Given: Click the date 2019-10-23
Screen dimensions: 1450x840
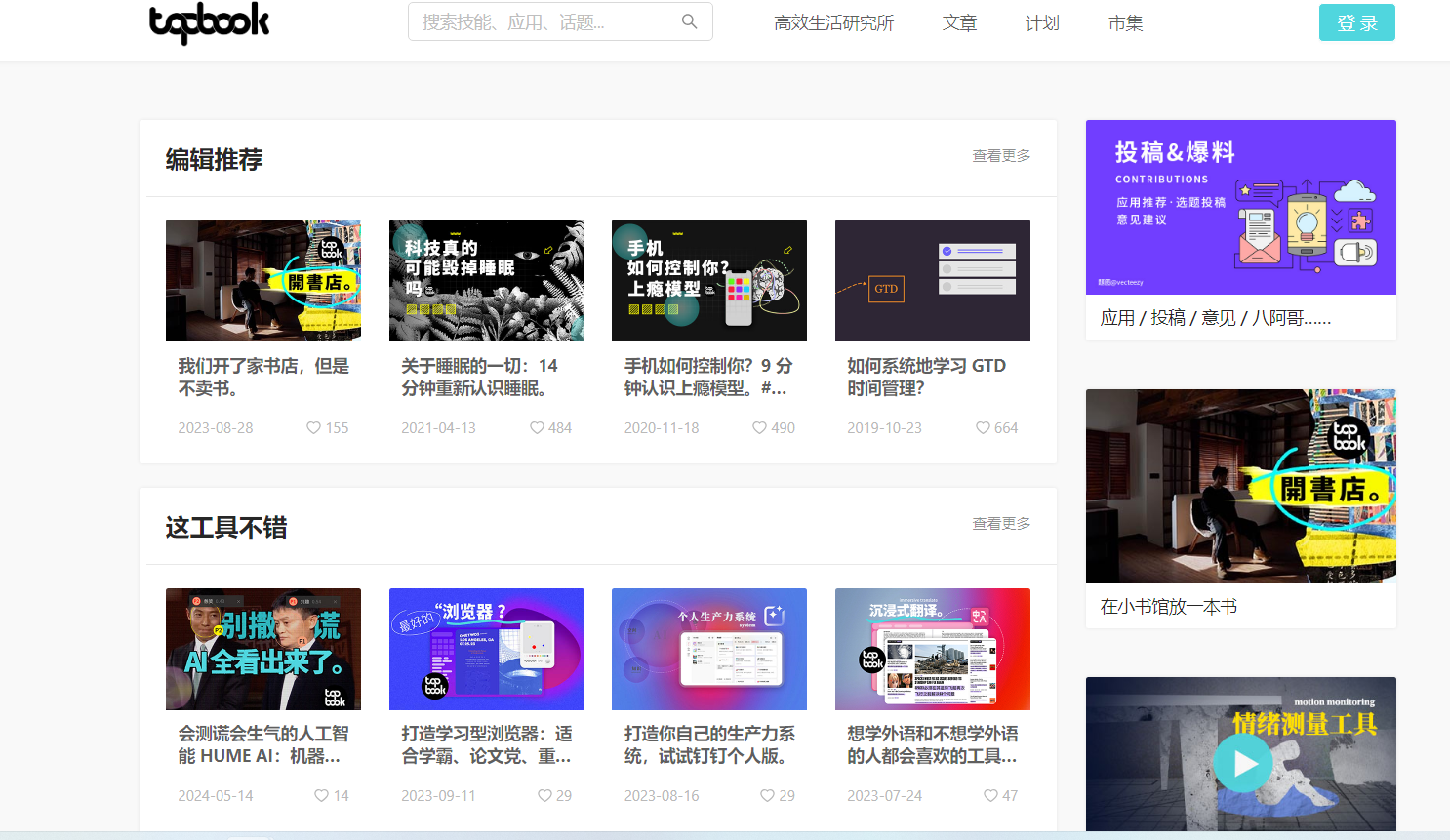Looking at the screenshot, I should [884, 428].
